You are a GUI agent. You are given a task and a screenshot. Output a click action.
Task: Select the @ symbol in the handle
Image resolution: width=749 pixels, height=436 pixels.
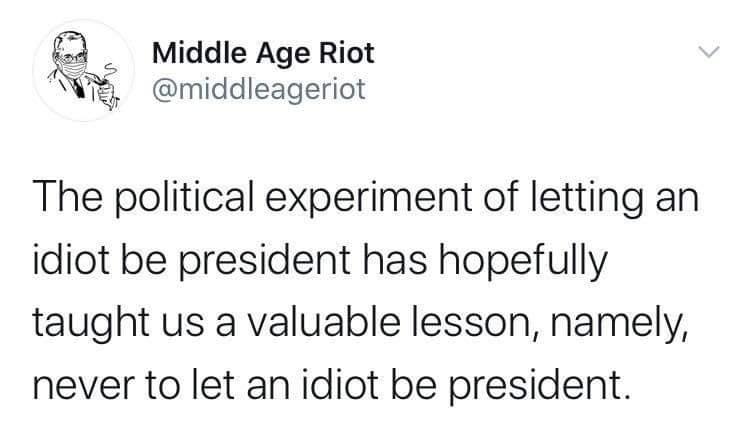tap(165, 90)
